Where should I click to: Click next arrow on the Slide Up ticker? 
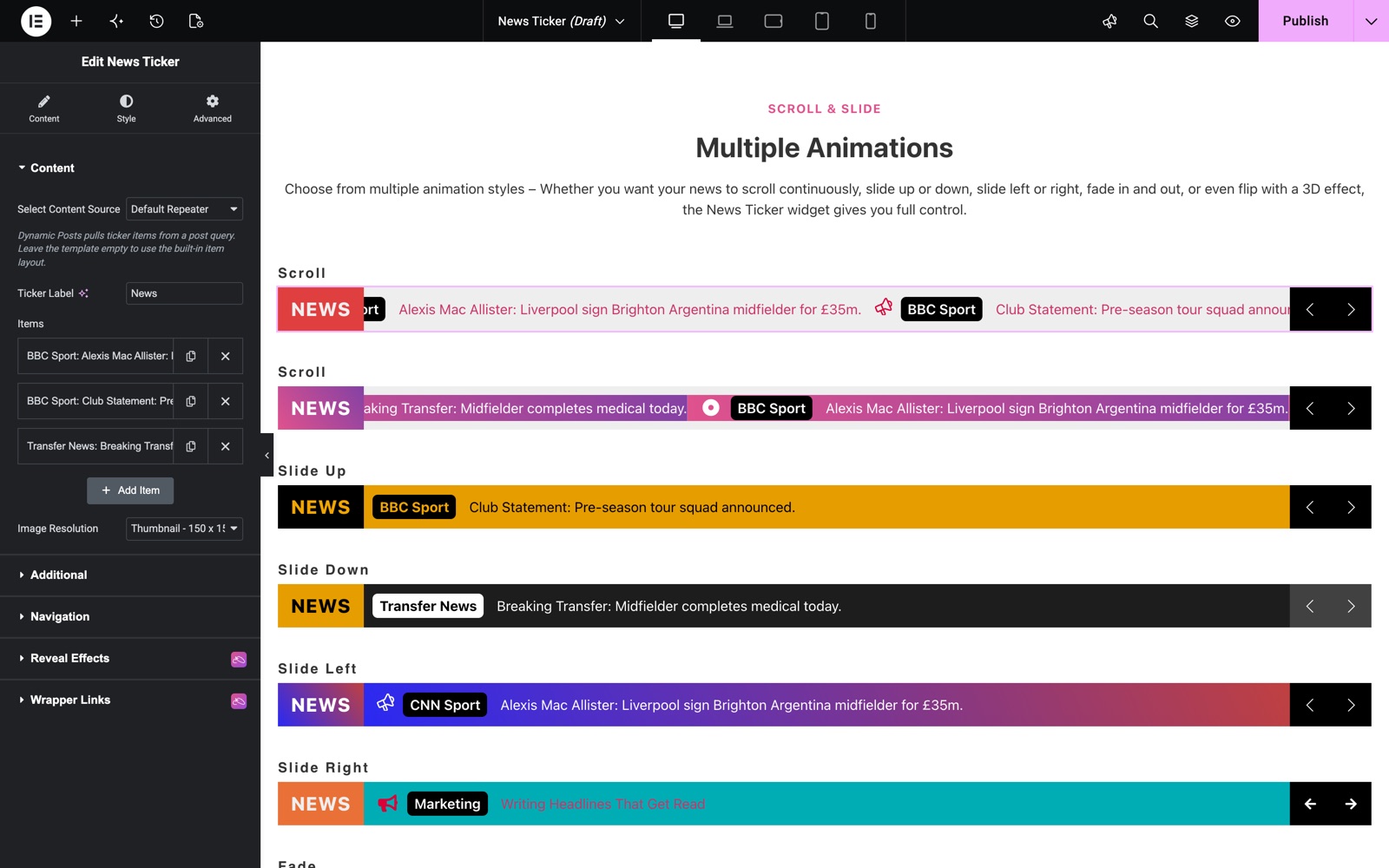(x=1351, y=507)
